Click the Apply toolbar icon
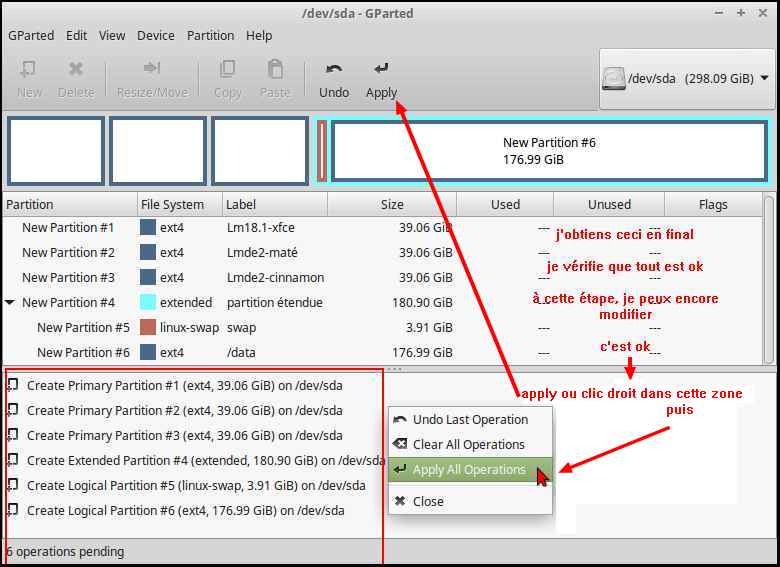Image resolution: width=780 pixels, height=567 pixels. tap(381, 70)
